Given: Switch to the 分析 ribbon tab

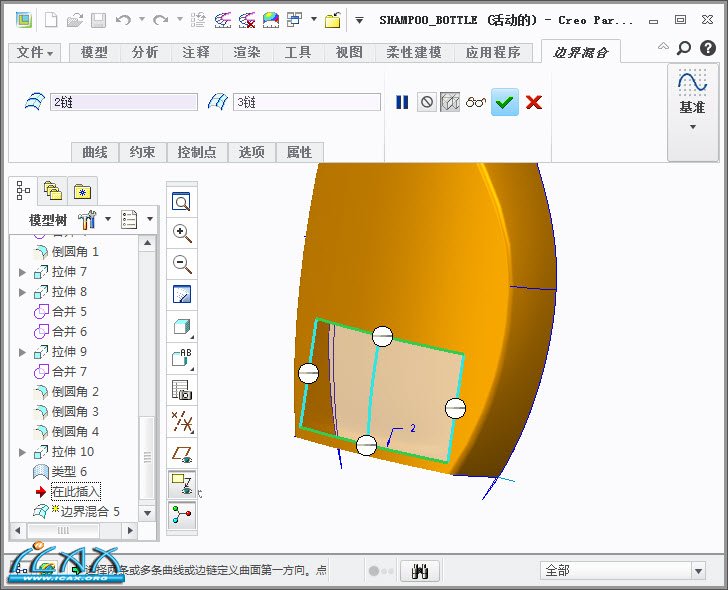Looking at the screenshot, I should 145,52.
